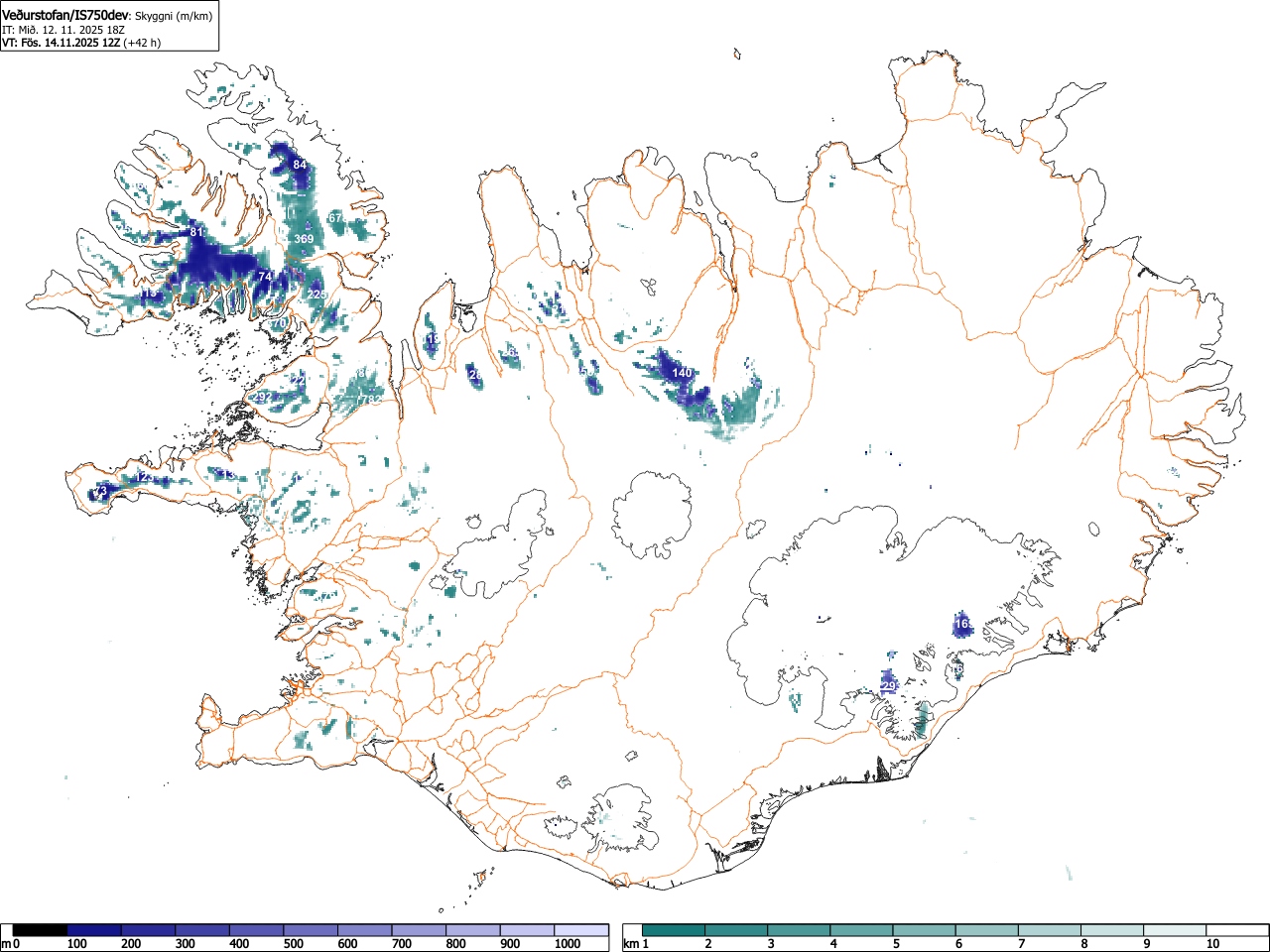Click the dark teal 1–2 km legend swatch

pos(674,930)
